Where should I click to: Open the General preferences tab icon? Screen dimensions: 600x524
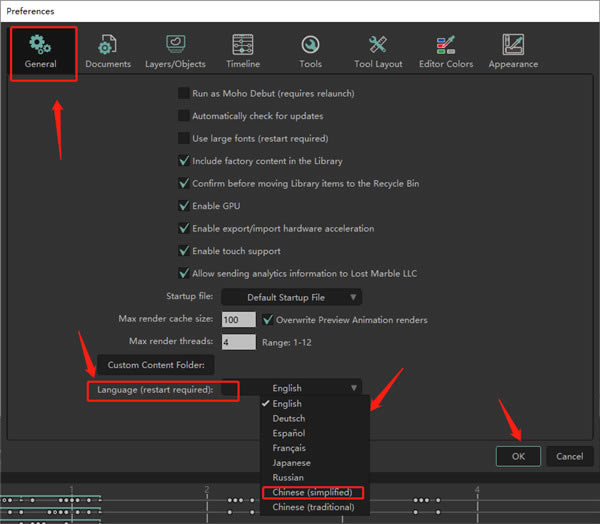click(41, 46)
